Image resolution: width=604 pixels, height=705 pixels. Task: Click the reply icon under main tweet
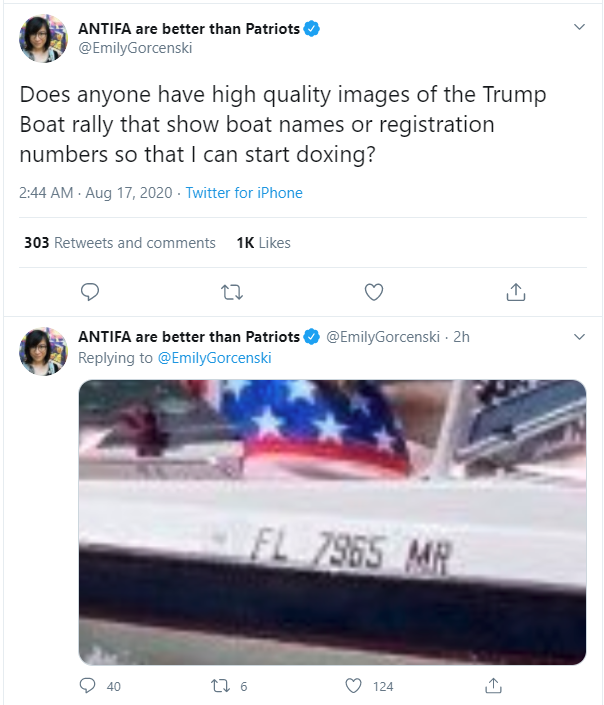click(89, 292)
